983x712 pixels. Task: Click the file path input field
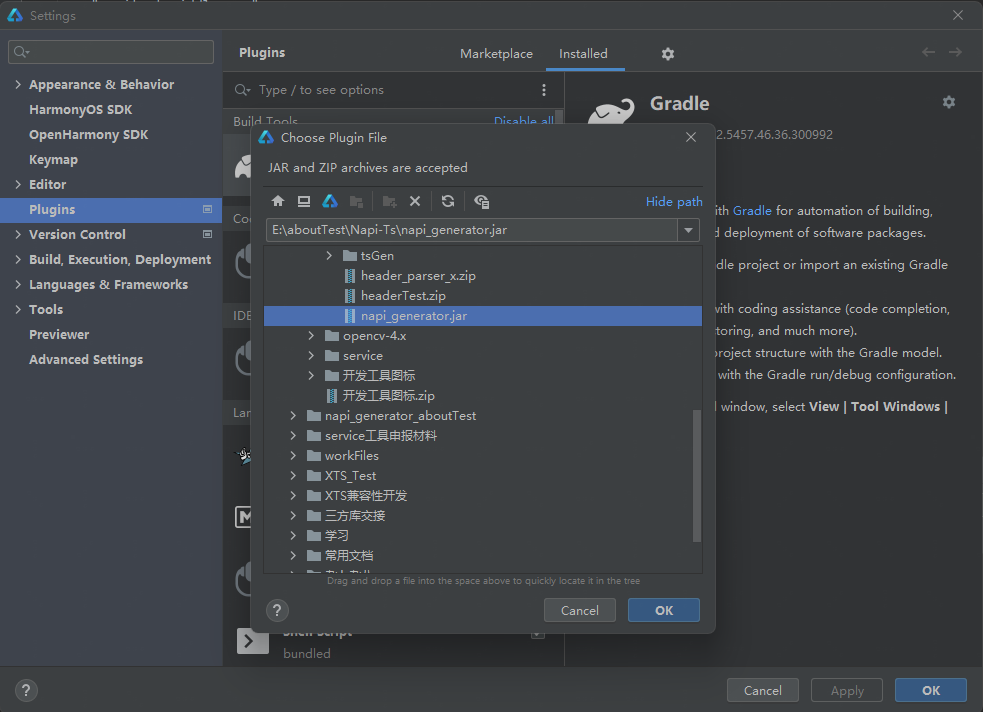click(x=470, y=231)
